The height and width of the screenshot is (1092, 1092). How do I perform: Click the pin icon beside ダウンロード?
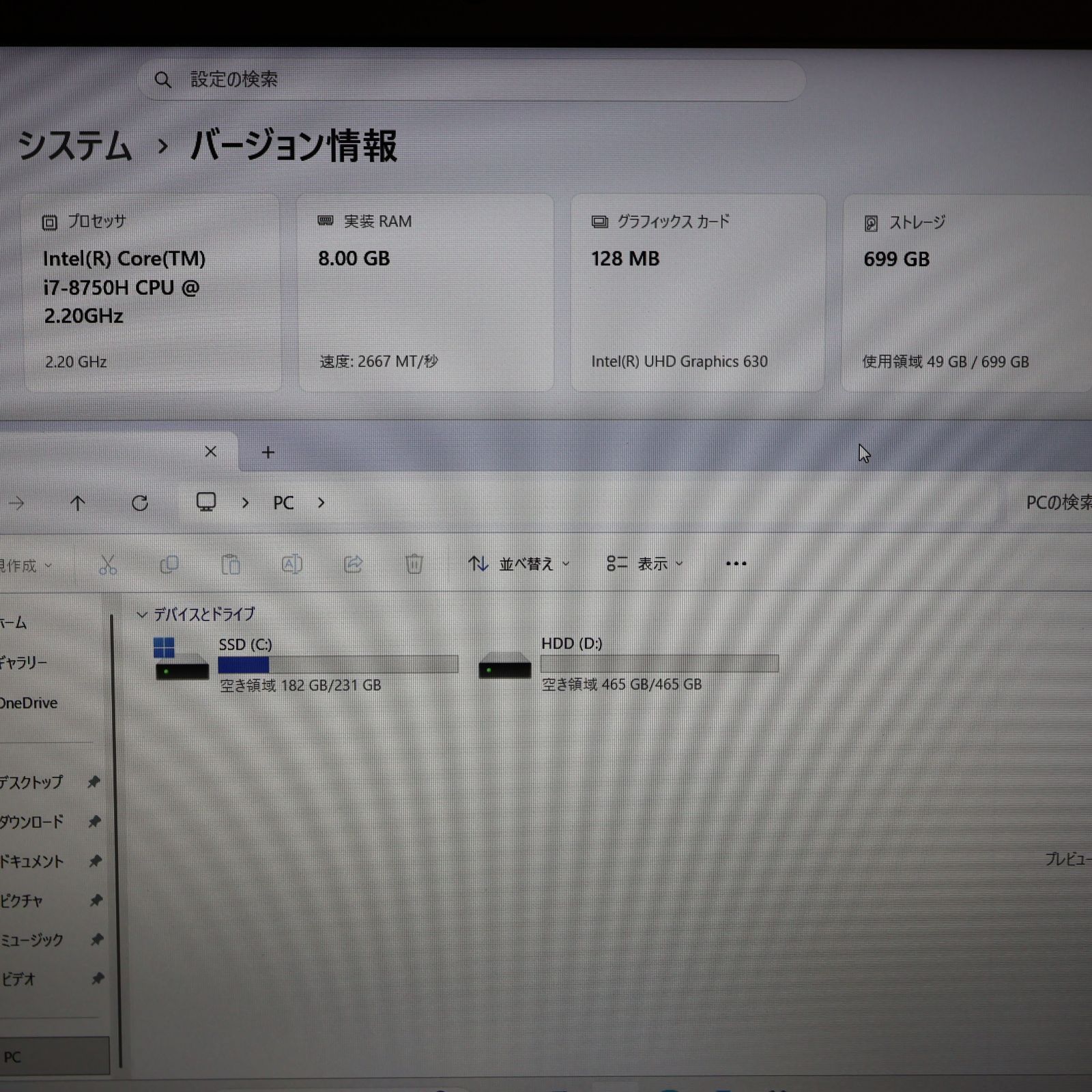pyautogui.click(x=95, y=822)
